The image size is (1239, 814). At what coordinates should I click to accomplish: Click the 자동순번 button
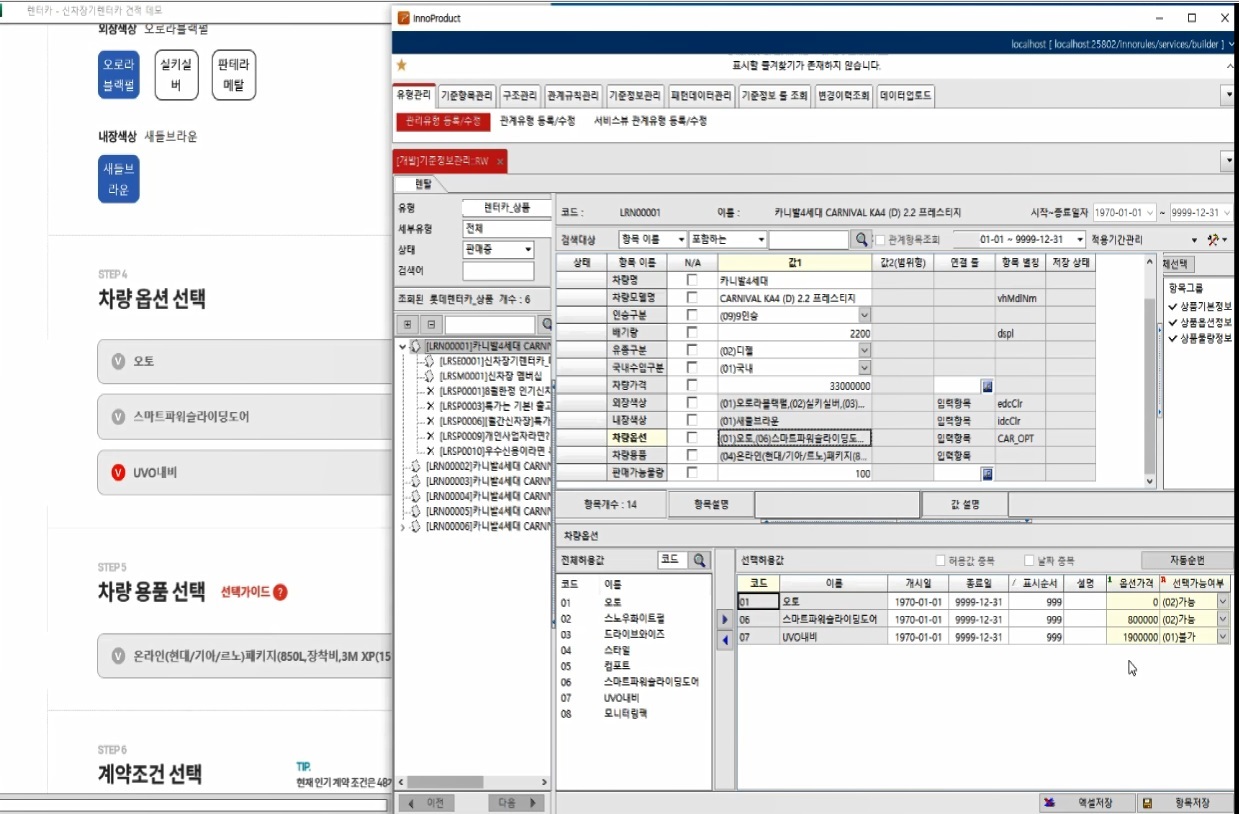tap(1187, 561)
